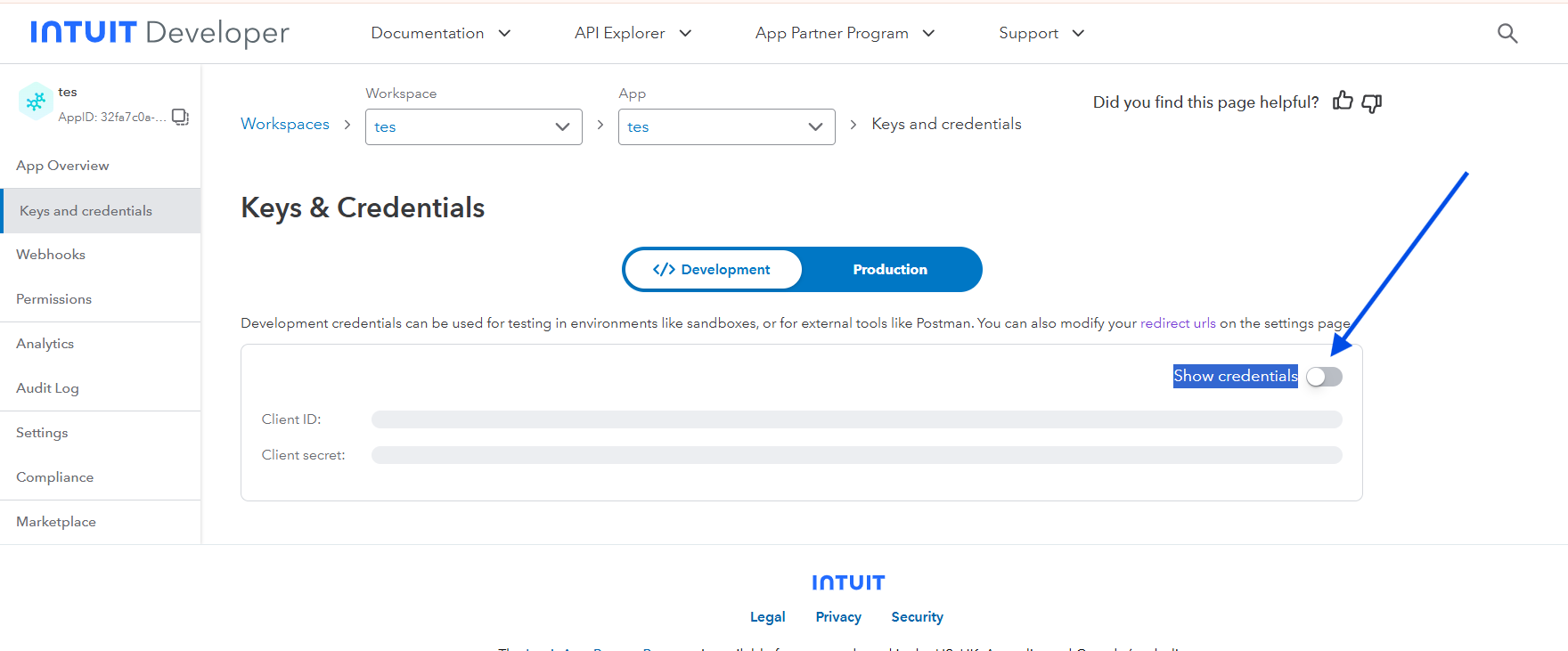Go to Workspaces breadcrumb link
Image resolution: width=1568 pixels, height=651 pixels.
[285, 124]
